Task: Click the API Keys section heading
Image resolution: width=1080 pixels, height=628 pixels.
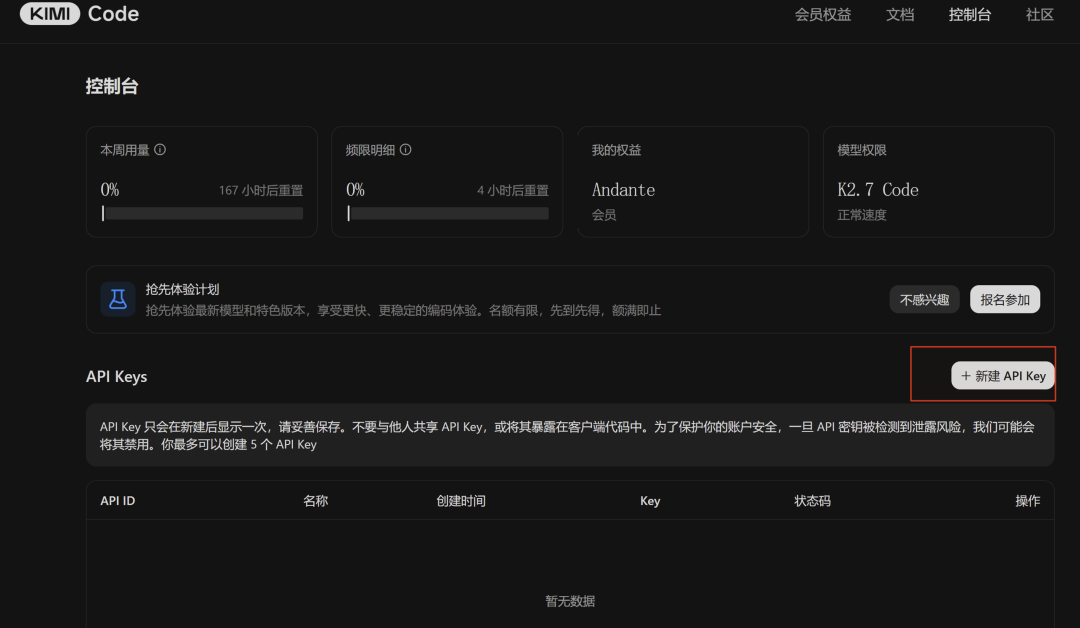Action: (116, 377)
